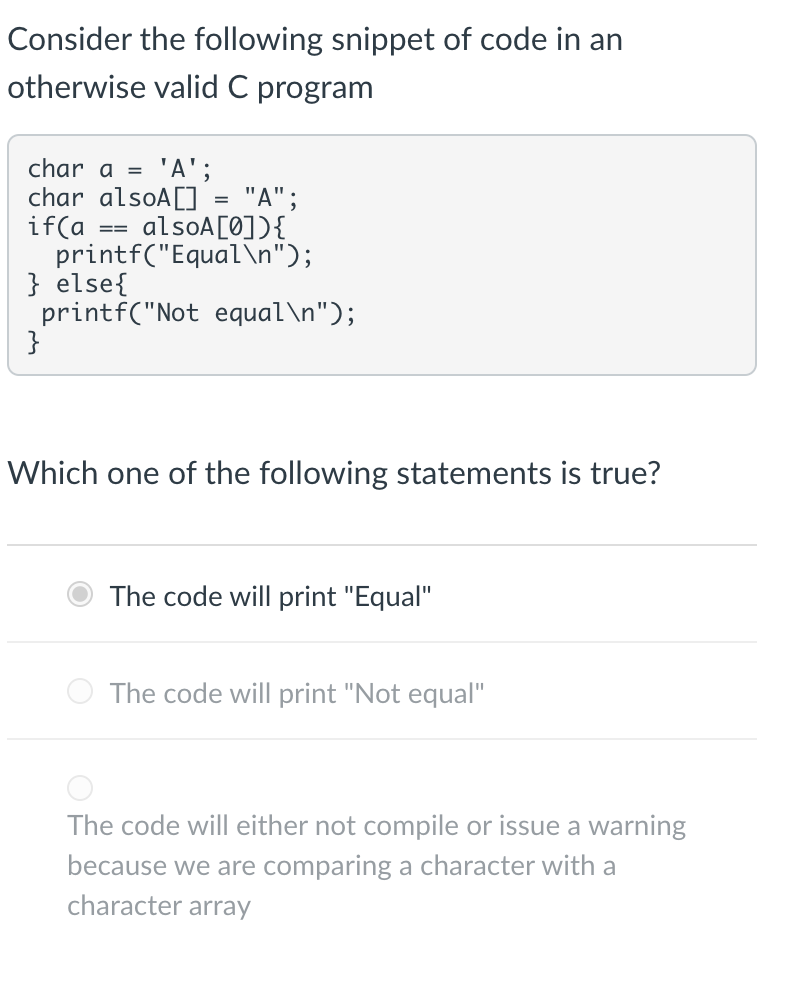Click the code line char alsoA[] = "A";
This screenshot has width=788, height=988.
[163, 198]
